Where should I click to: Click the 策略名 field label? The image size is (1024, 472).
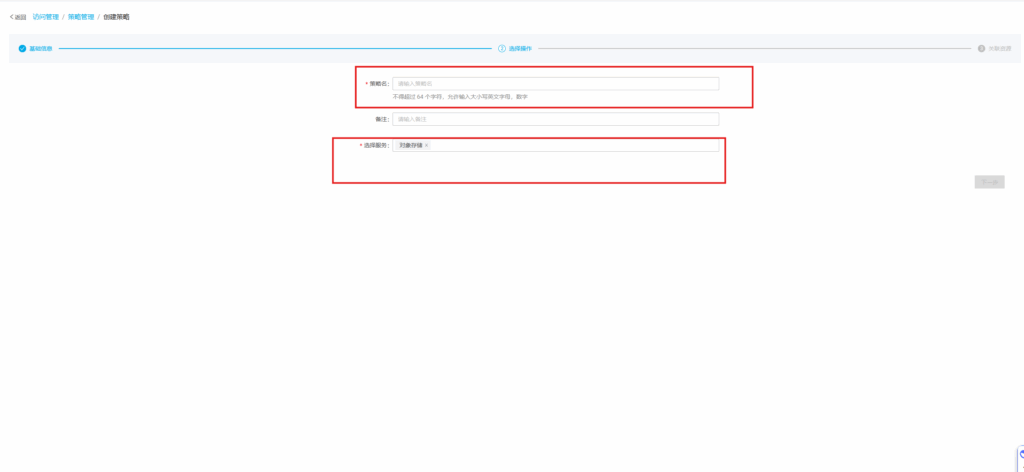tap(379, 84)
